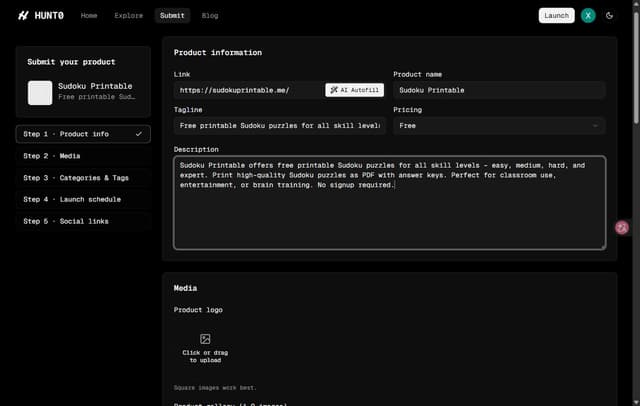640x406 pixels.
Task: Click the Hunt0 logo icon
Action: pos(23,16)
